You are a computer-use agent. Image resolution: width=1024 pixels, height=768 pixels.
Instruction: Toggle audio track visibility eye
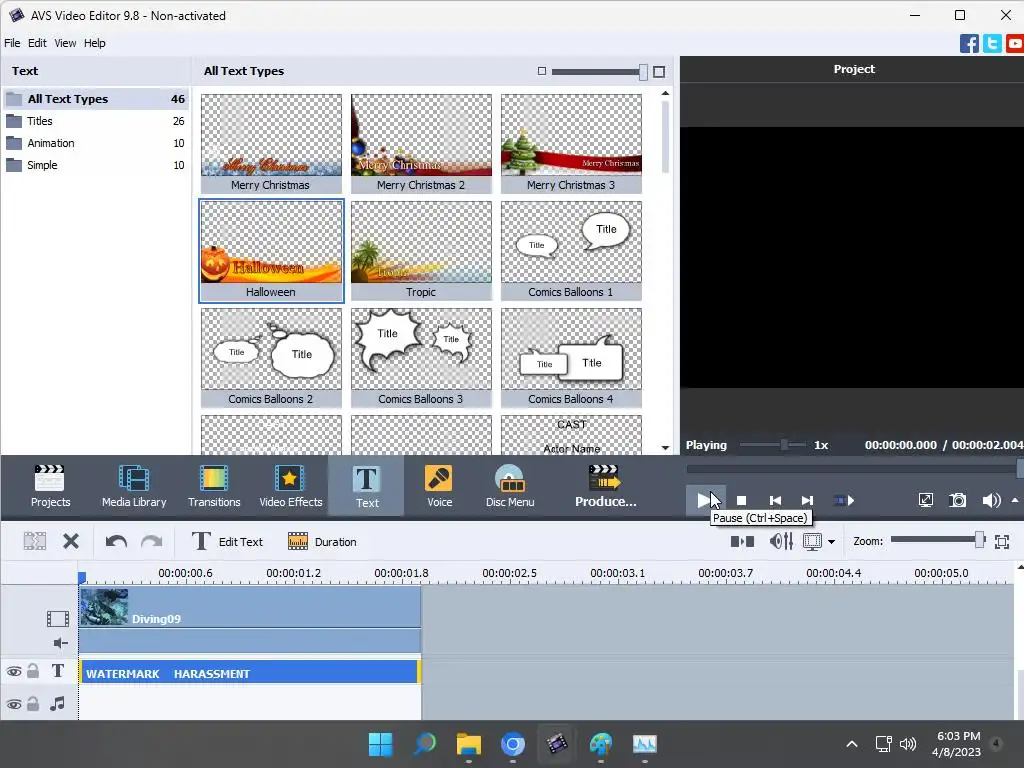(x=14, y=704)
